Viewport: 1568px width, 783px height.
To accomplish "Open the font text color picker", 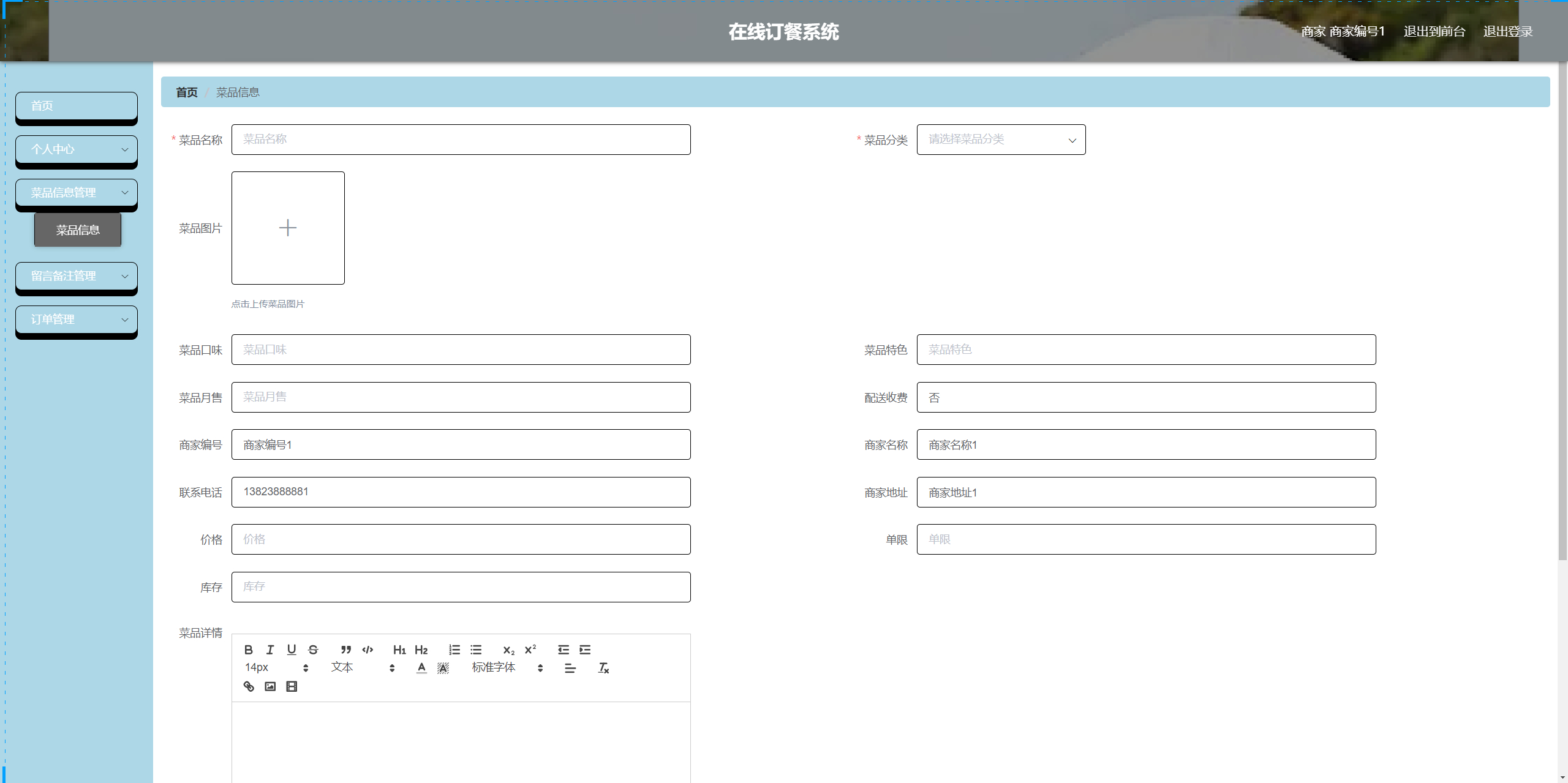I will point(421,668).
